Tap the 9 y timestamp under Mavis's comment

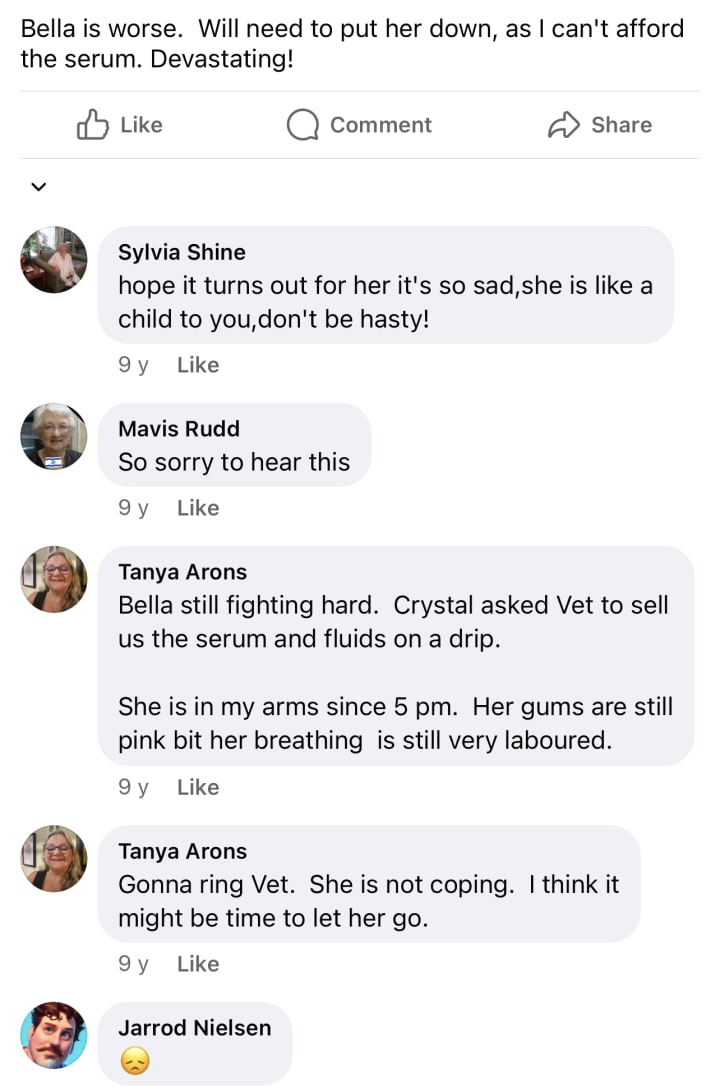click(x=133, y=508)
